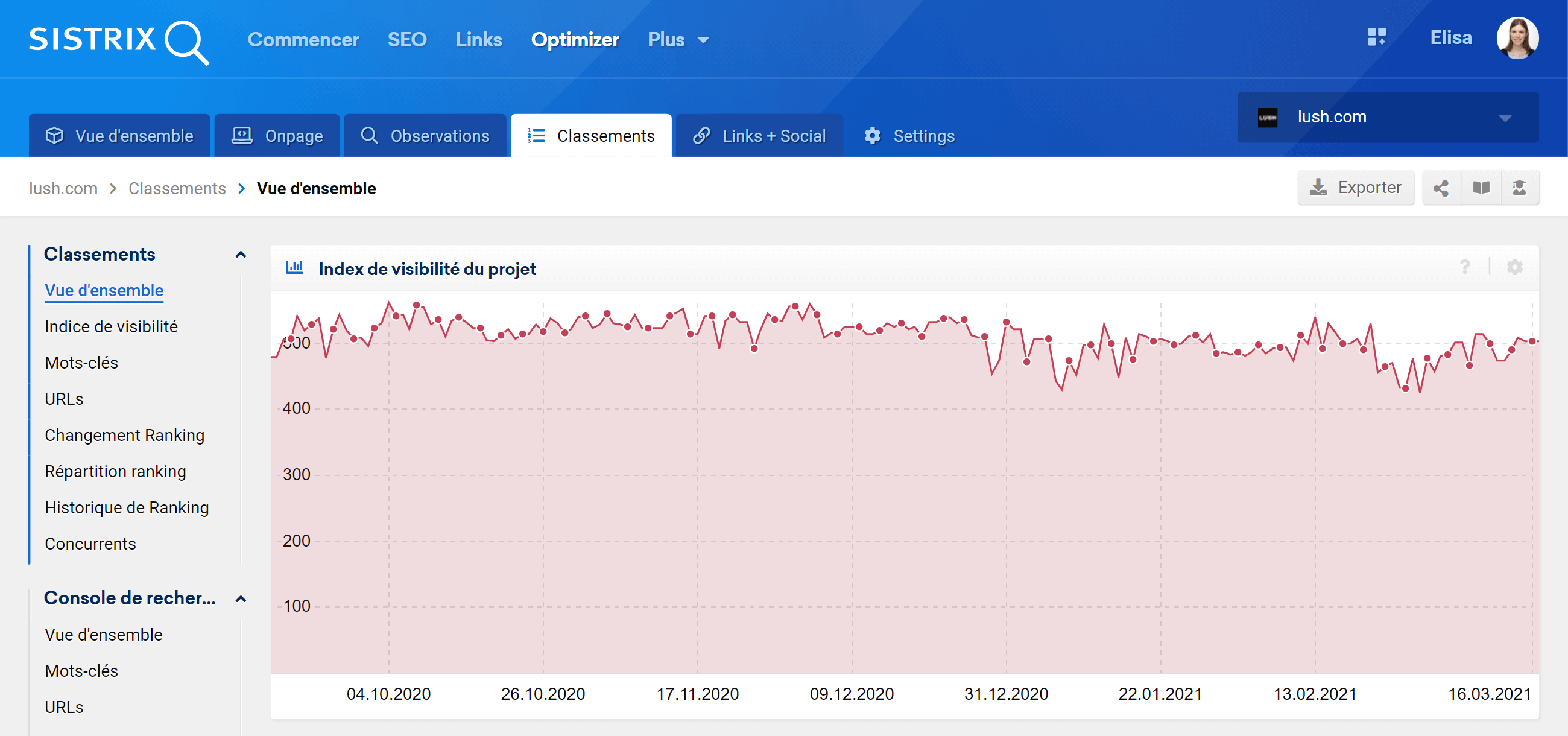The image size is (1568, 736).
Task: Click the tutorial graduate icon
Action: pyautogui.click(x=1519, y=188)
